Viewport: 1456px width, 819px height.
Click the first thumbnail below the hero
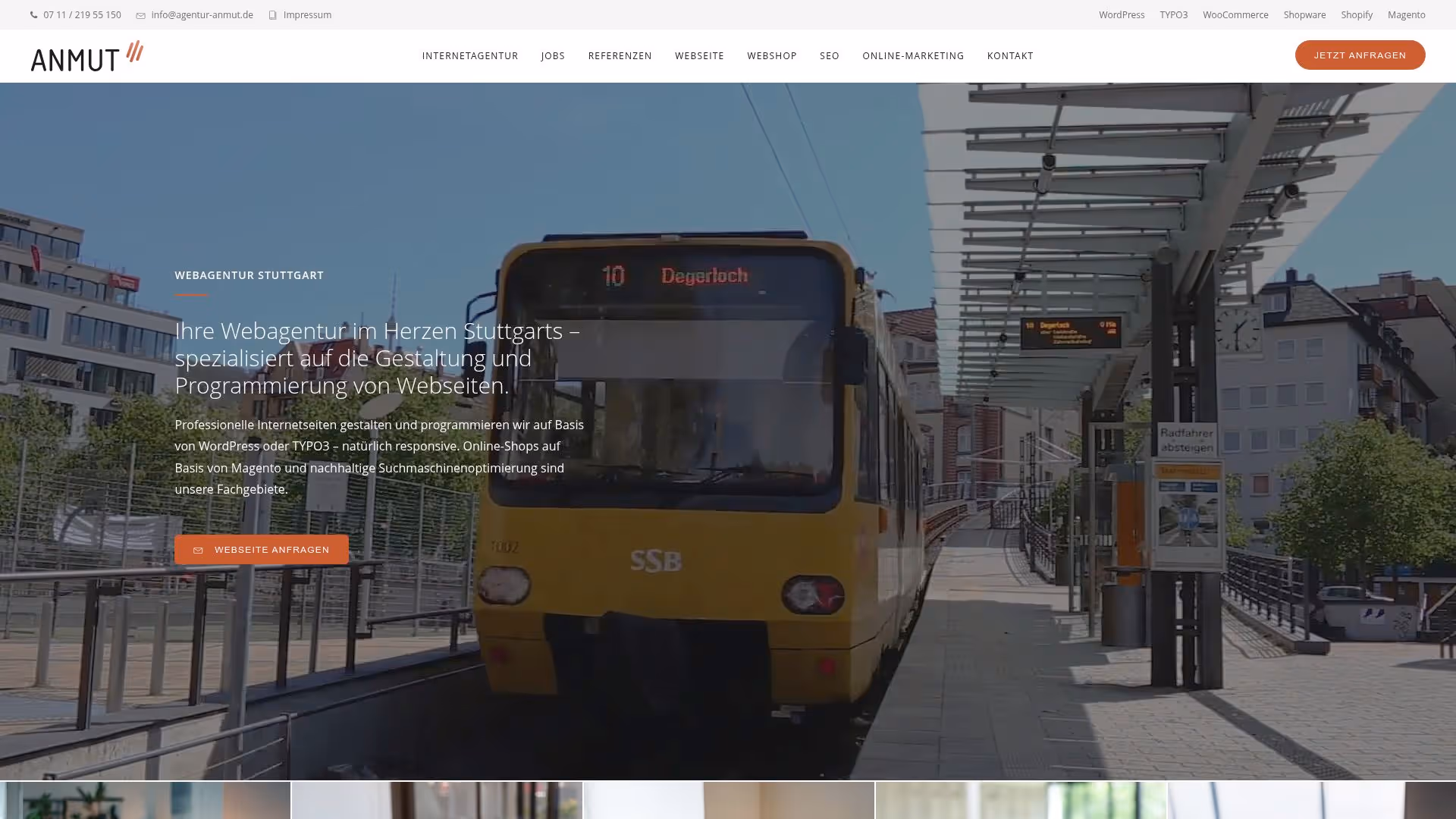pyautogui.click(x=145, y=801)
